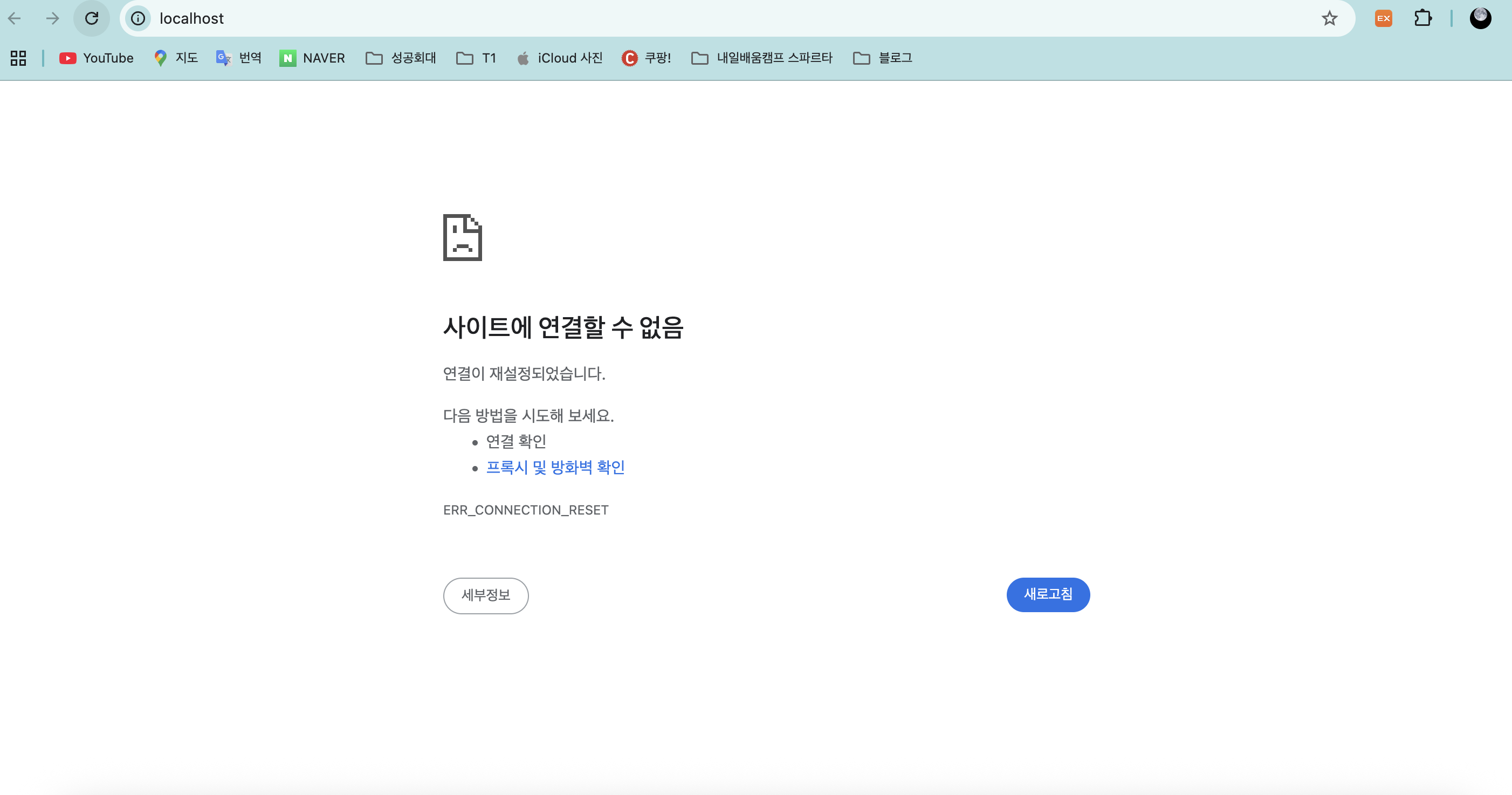The height and width of the screenshot is (795, 1512).
Task: Follow the 프록시 및 방화벽 확인 link
Action: click(555, 468)
